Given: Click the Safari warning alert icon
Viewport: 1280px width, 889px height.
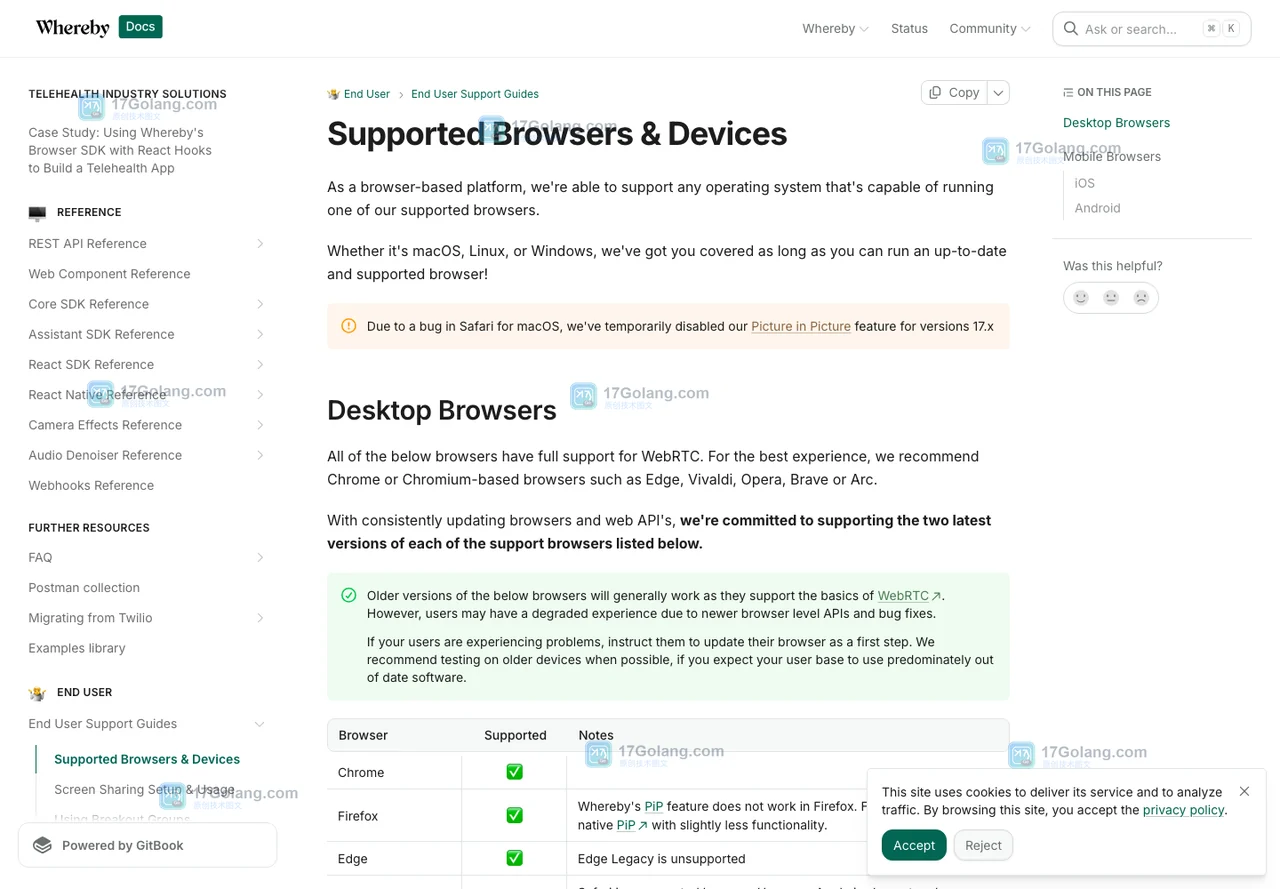Looking at the screenshot, I should click(349, 326).
